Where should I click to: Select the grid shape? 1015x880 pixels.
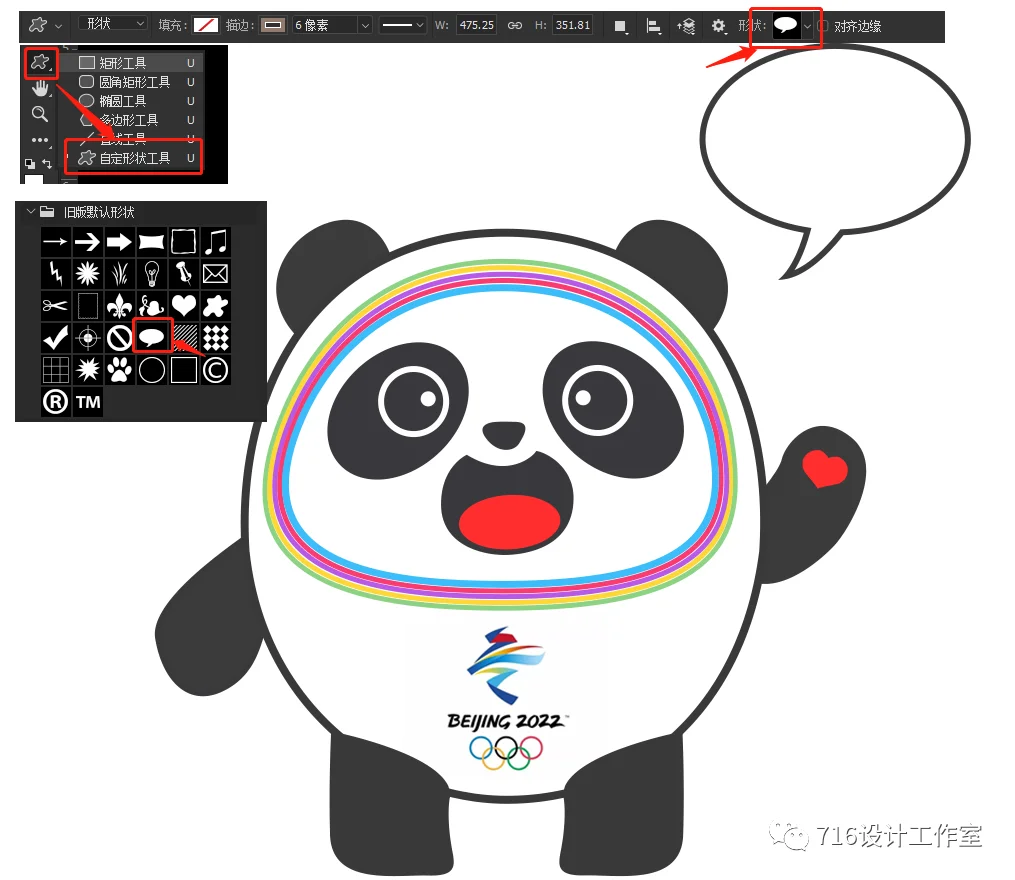(x=55, y=370)
